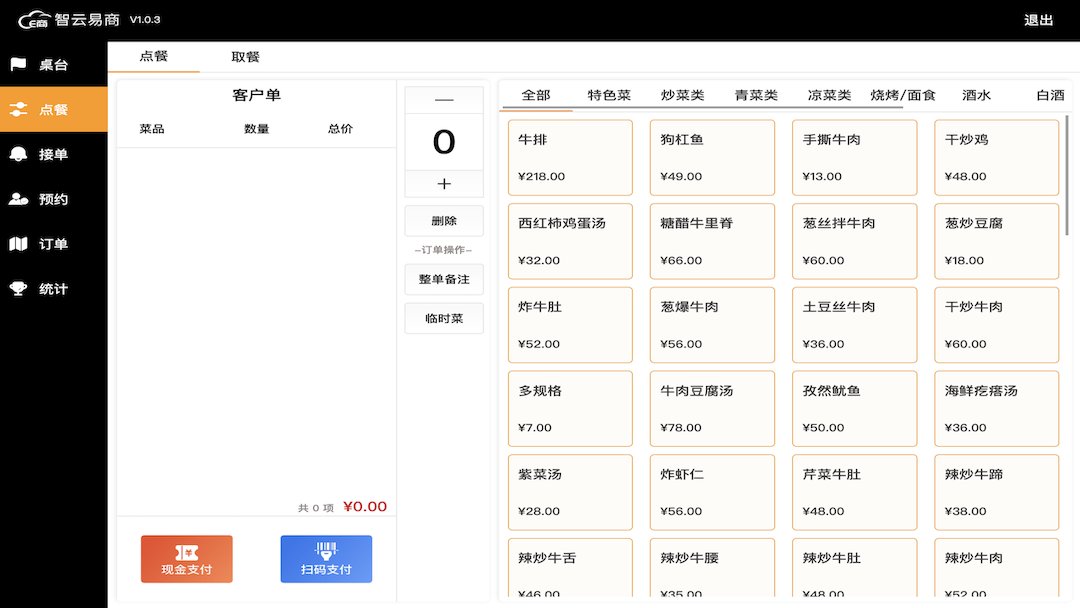The height and width of the screenshot is (608, 1080).
Task: Switch to the 取餐 tab
Action: click(245, 57)
